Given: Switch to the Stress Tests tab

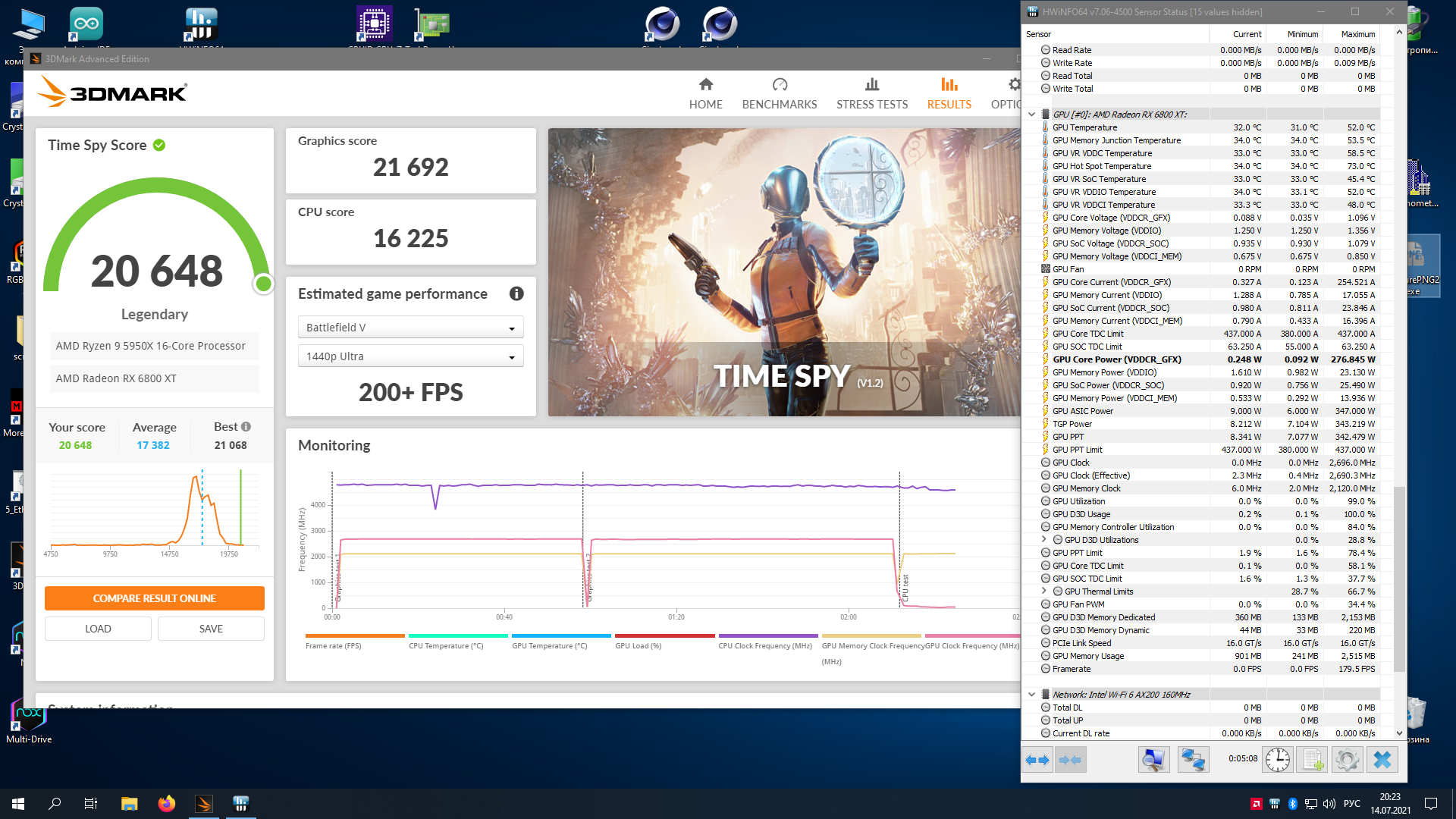Looking at the screenshot, I should click(871, 93).
